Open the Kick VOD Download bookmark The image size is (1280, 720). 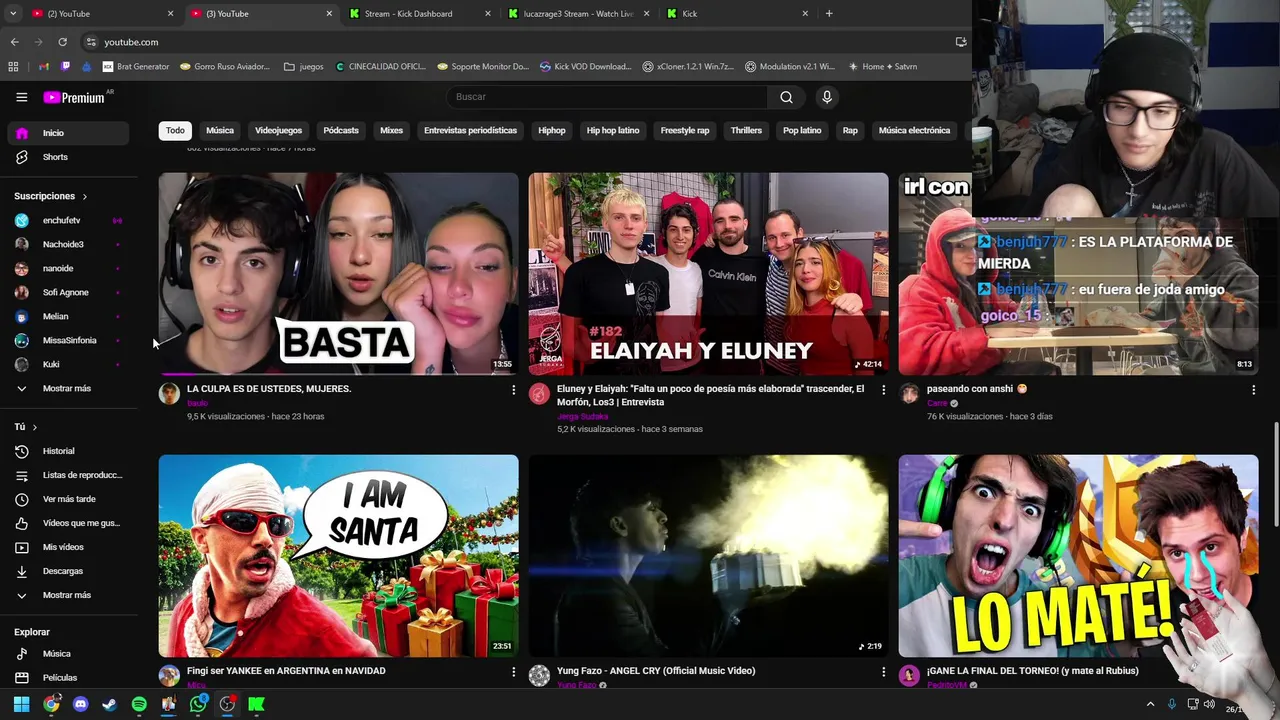(x=586, y=67)
